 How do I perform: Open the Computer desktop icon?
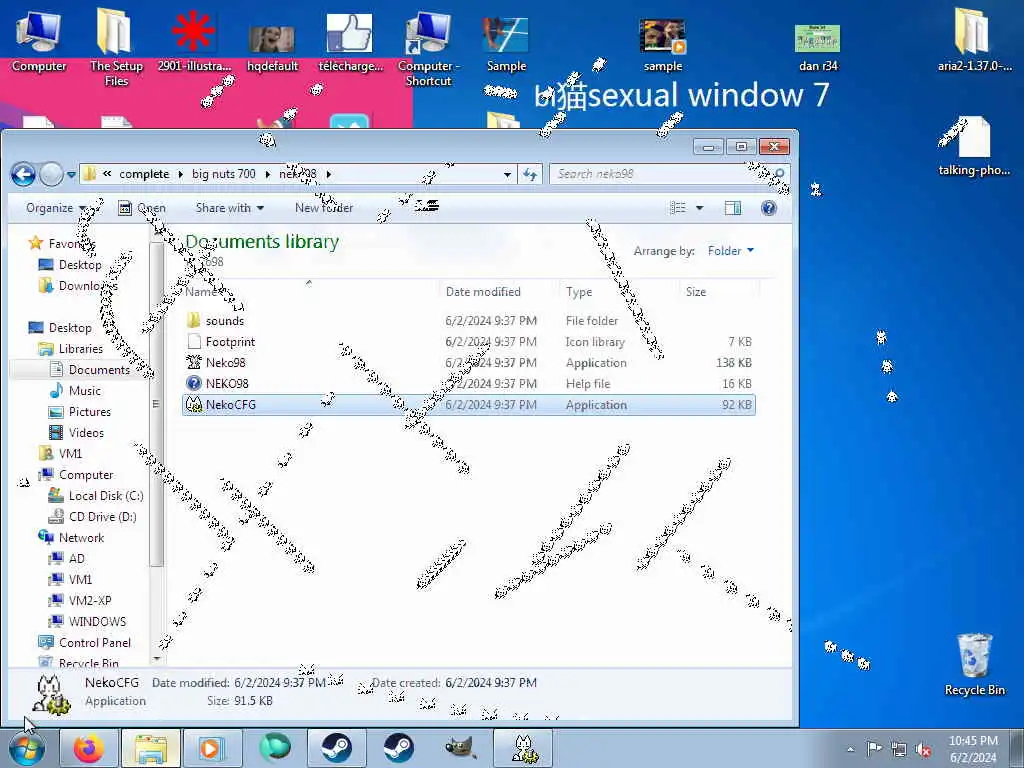click(39, 40)
